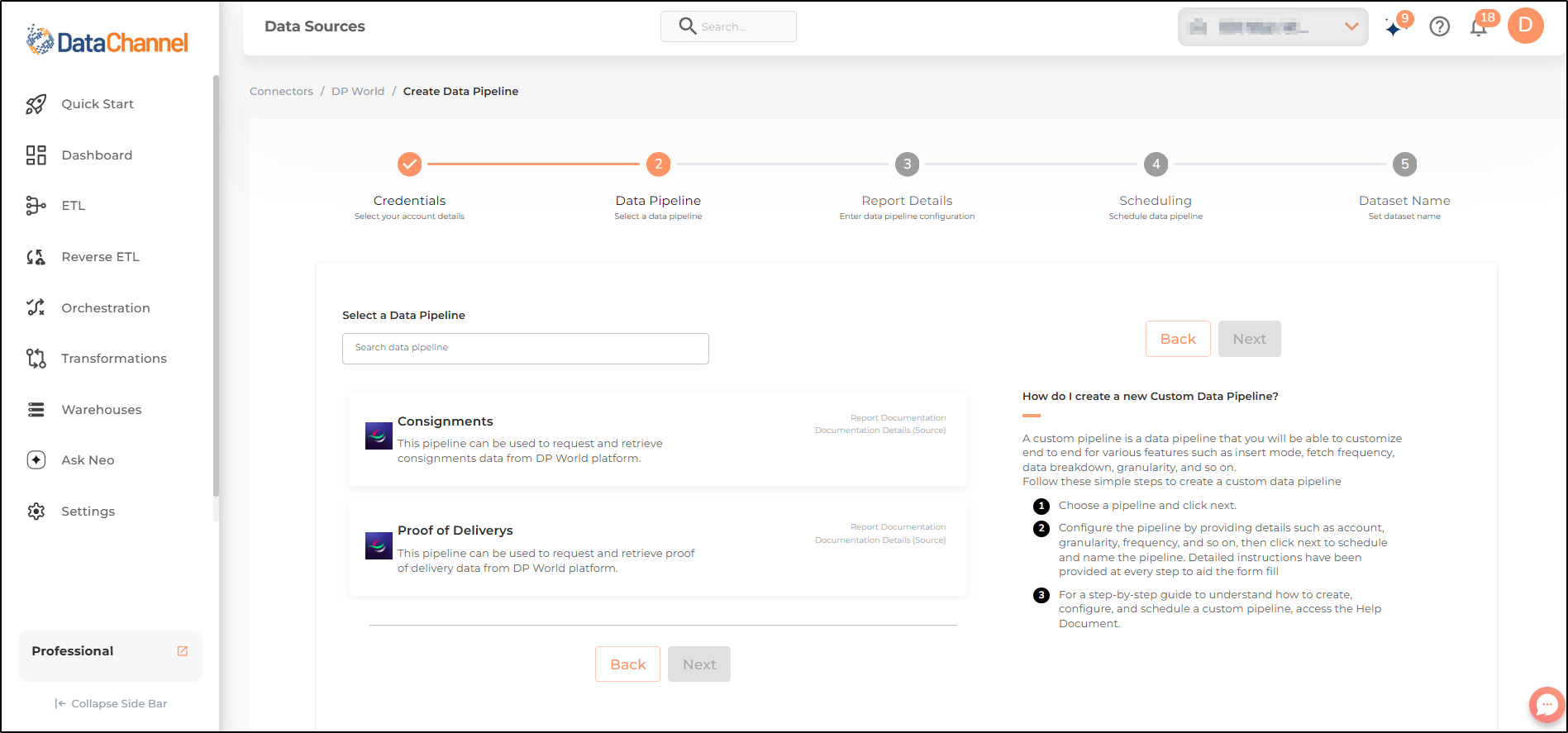Click the Consignments pipeline logo icon
The width and height of the screenshot is (1568, 733).
379,436
